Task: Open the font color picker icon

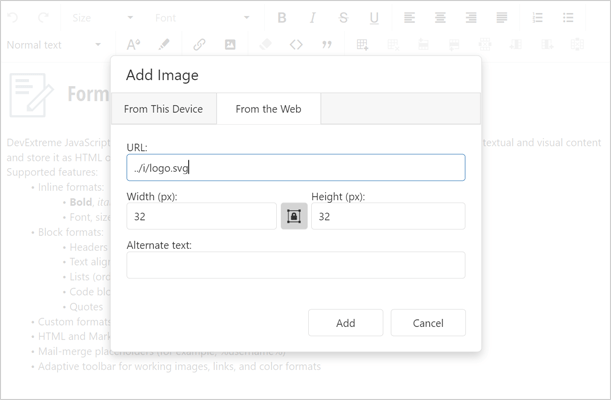Action: pos(133,45)
